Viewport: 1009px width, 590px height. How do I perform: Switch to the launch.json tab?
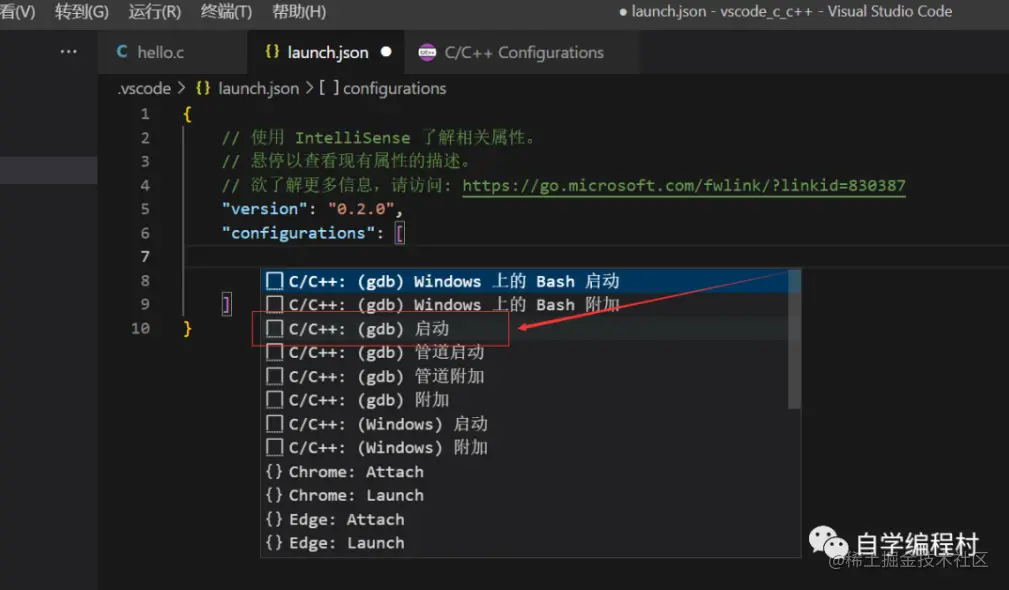[x=326, y=52]
